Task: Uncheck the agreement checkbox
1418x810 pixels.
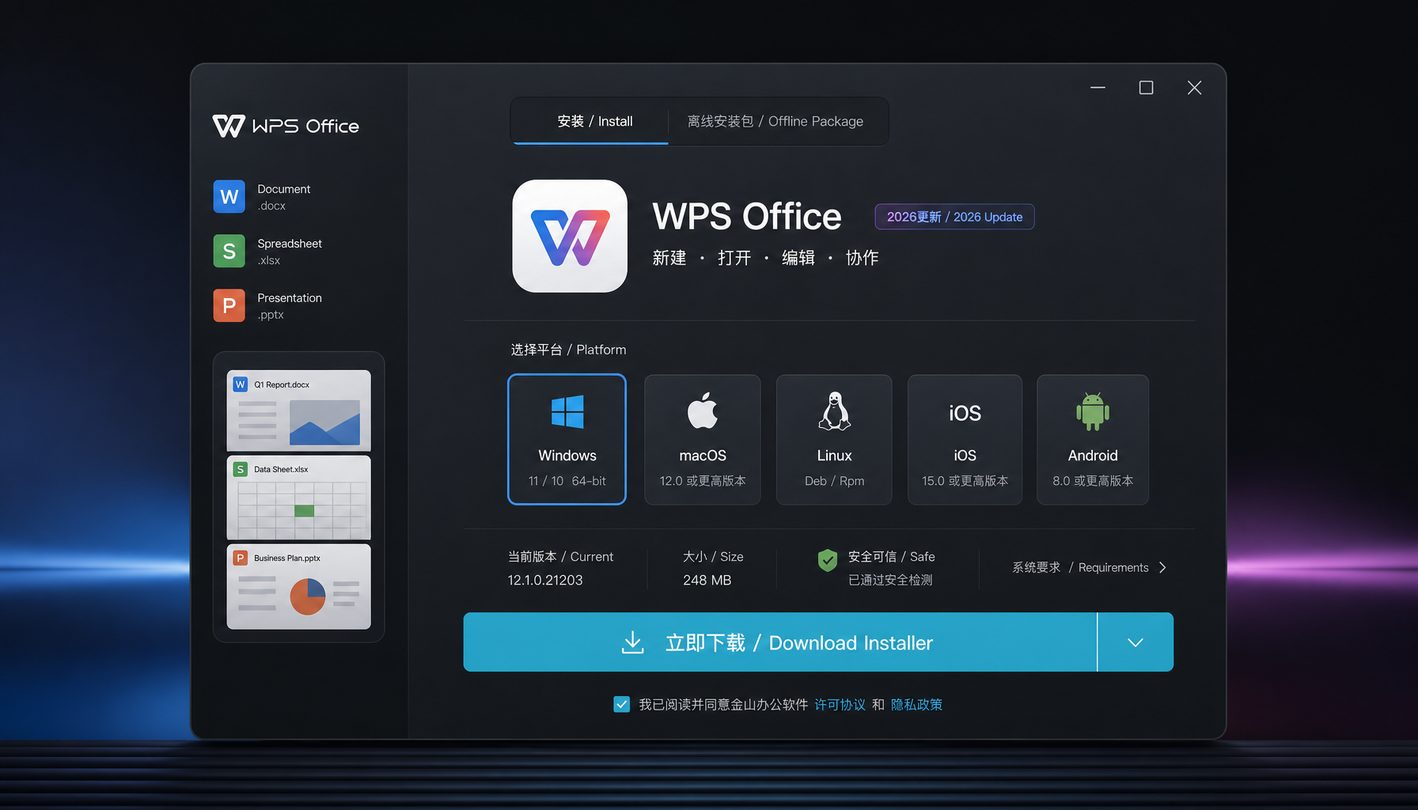Action: pyautogui.click(x=621, y=704)
